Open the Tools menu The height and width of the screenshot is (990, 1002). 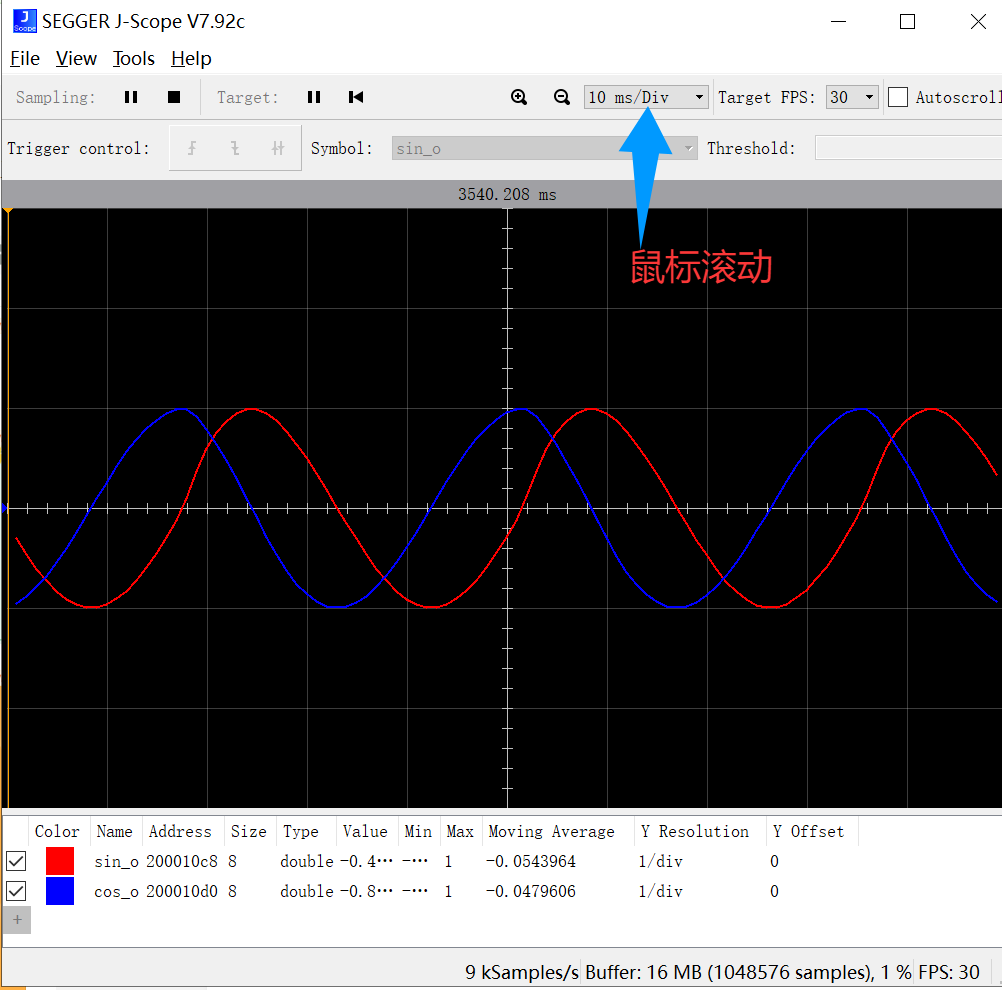(134, 59)
